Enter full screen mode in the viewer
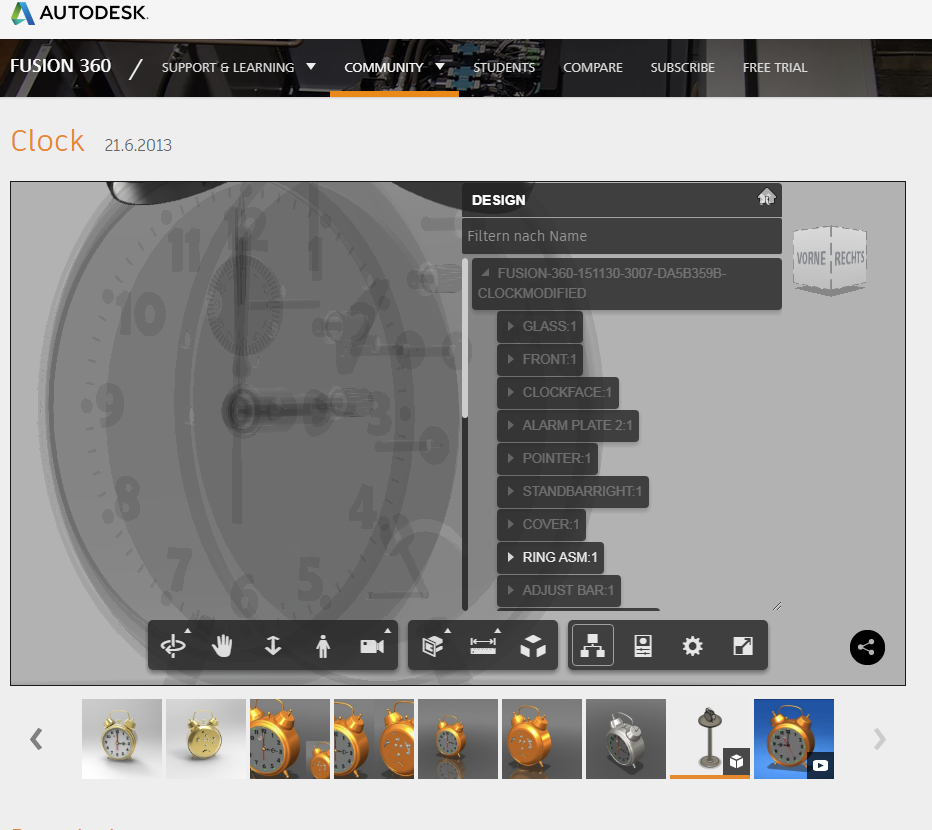 (x=743, y=646)
